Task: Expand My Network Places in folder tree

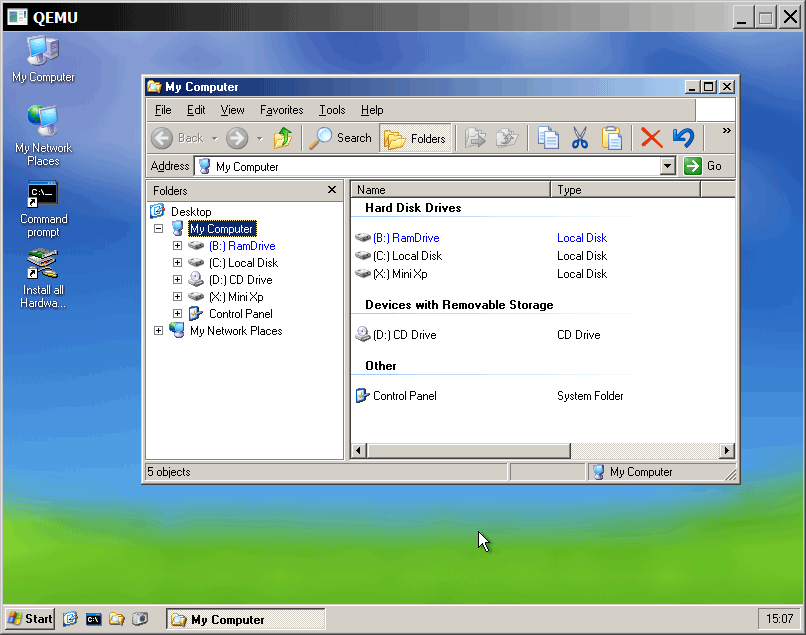Action: pos(158,331)
